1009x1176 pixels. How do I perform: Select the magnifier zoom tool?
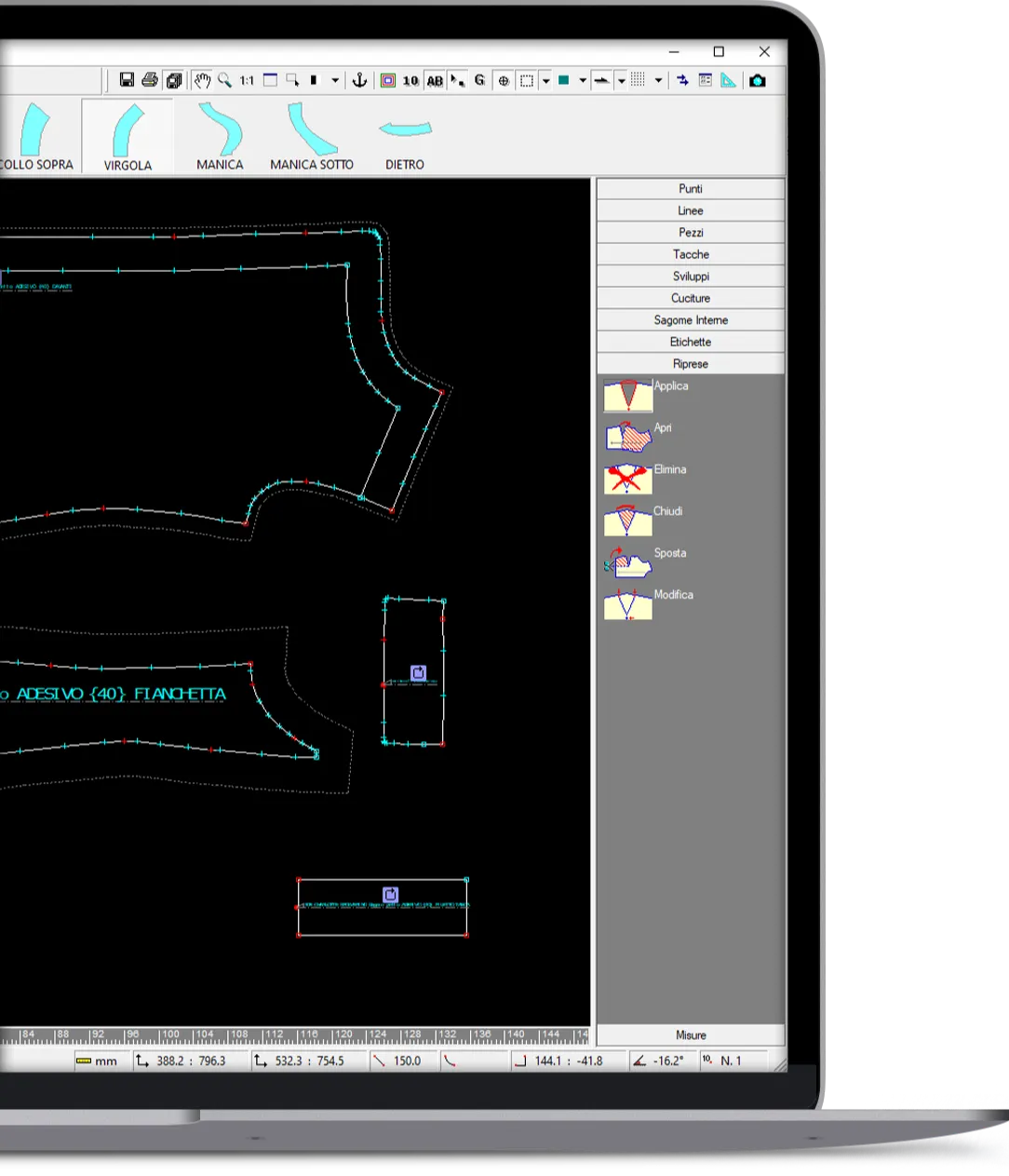(x=224, y=80)
